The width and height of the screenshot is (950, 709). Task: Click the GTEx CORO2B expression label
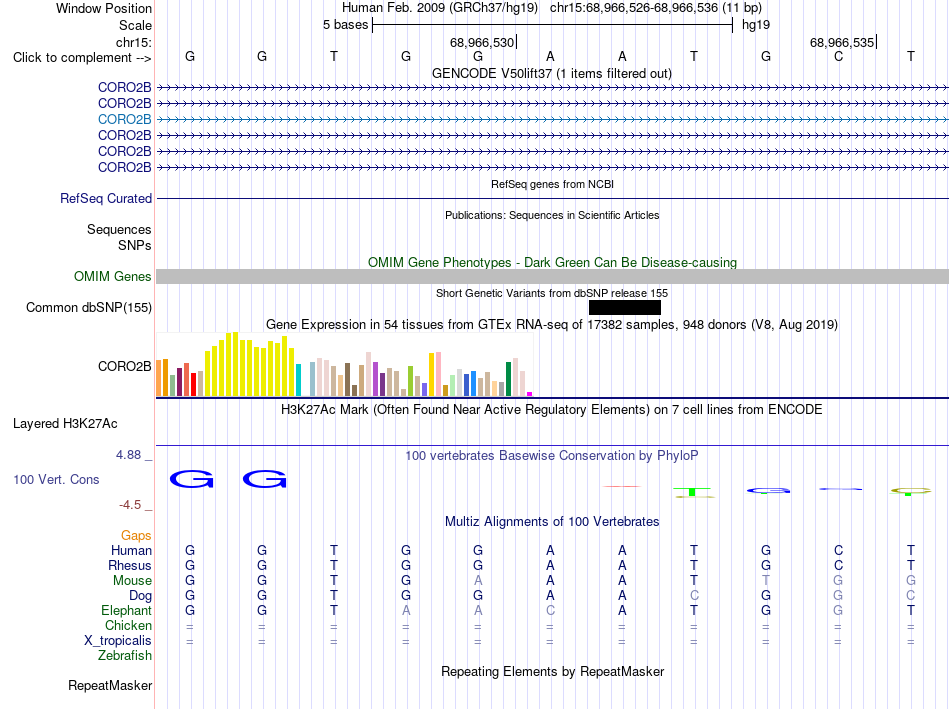click(125, 367)
